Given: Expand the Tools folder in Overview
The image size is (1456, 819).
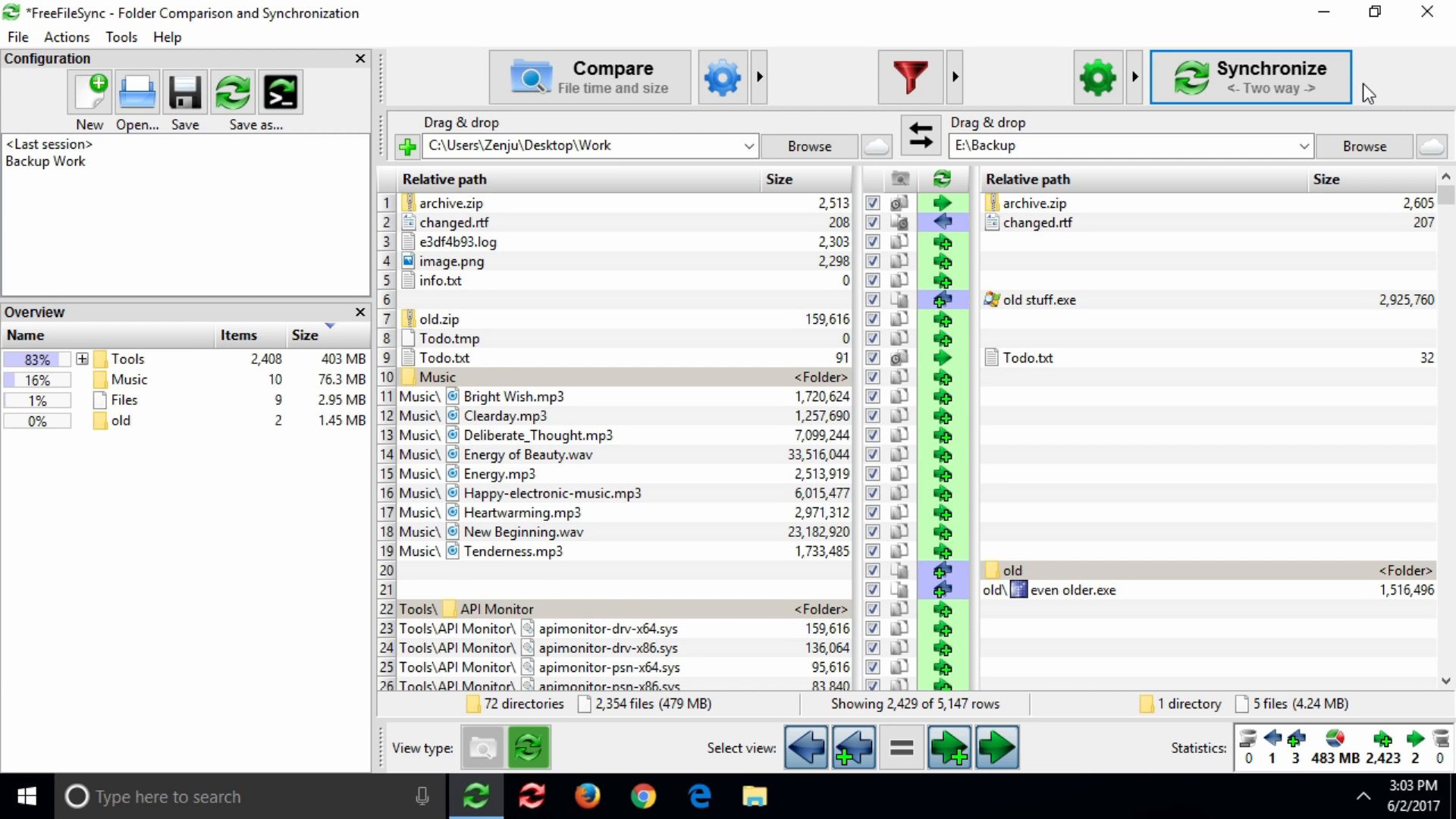Looking at the screenshot, I should coord(82,359).
